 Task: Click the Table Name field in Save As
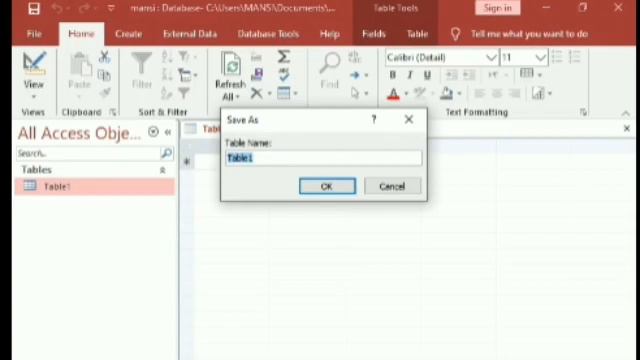(324, 158)
